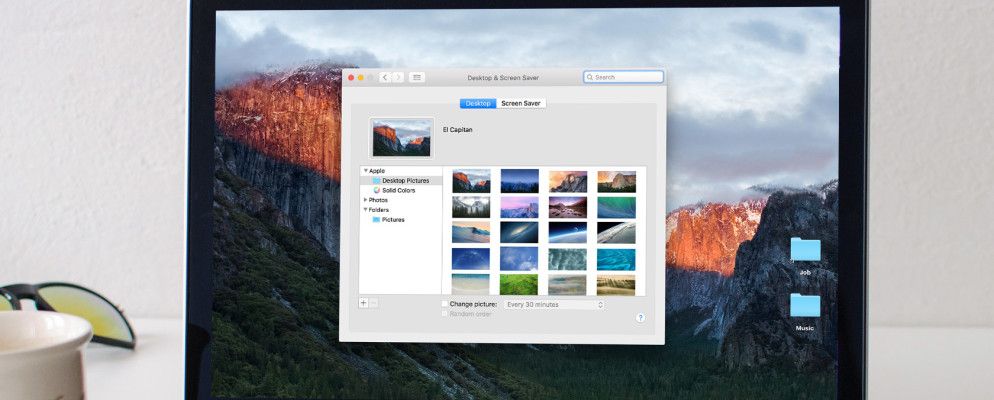
Task: Click the Desktop Pictures folder icon
Action: coord(377,181)
